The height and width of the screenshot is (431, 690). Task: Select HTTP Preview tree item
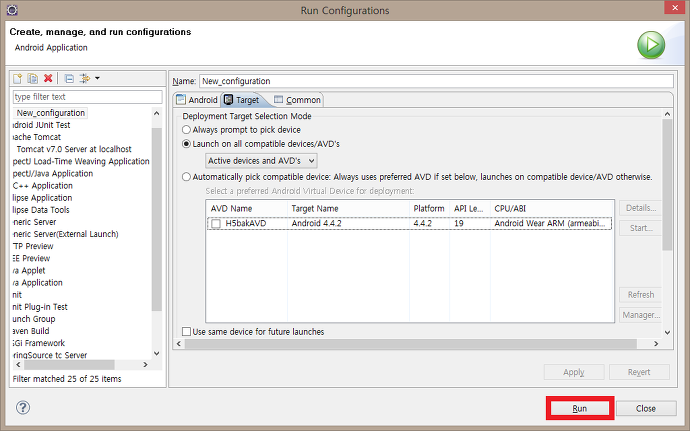33,246
